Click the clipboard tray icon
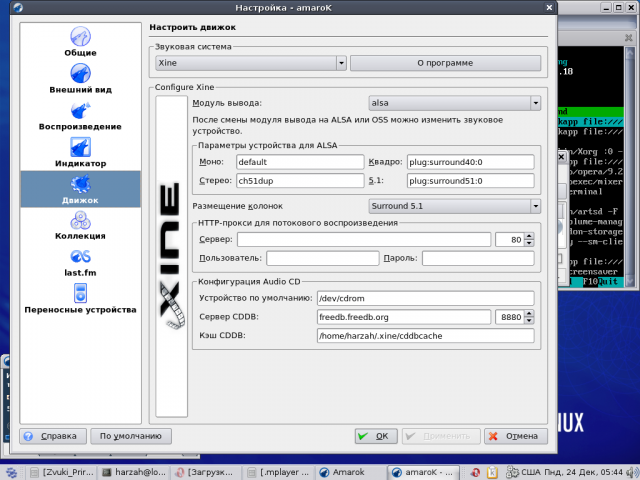 pos(493,472)
